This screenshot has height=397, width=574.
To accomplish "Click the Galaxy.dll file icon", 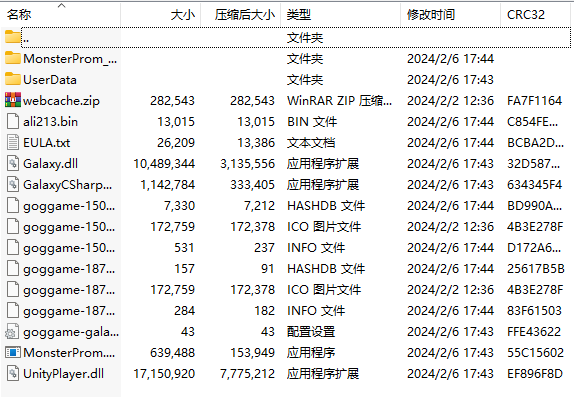I will point(12,163).
